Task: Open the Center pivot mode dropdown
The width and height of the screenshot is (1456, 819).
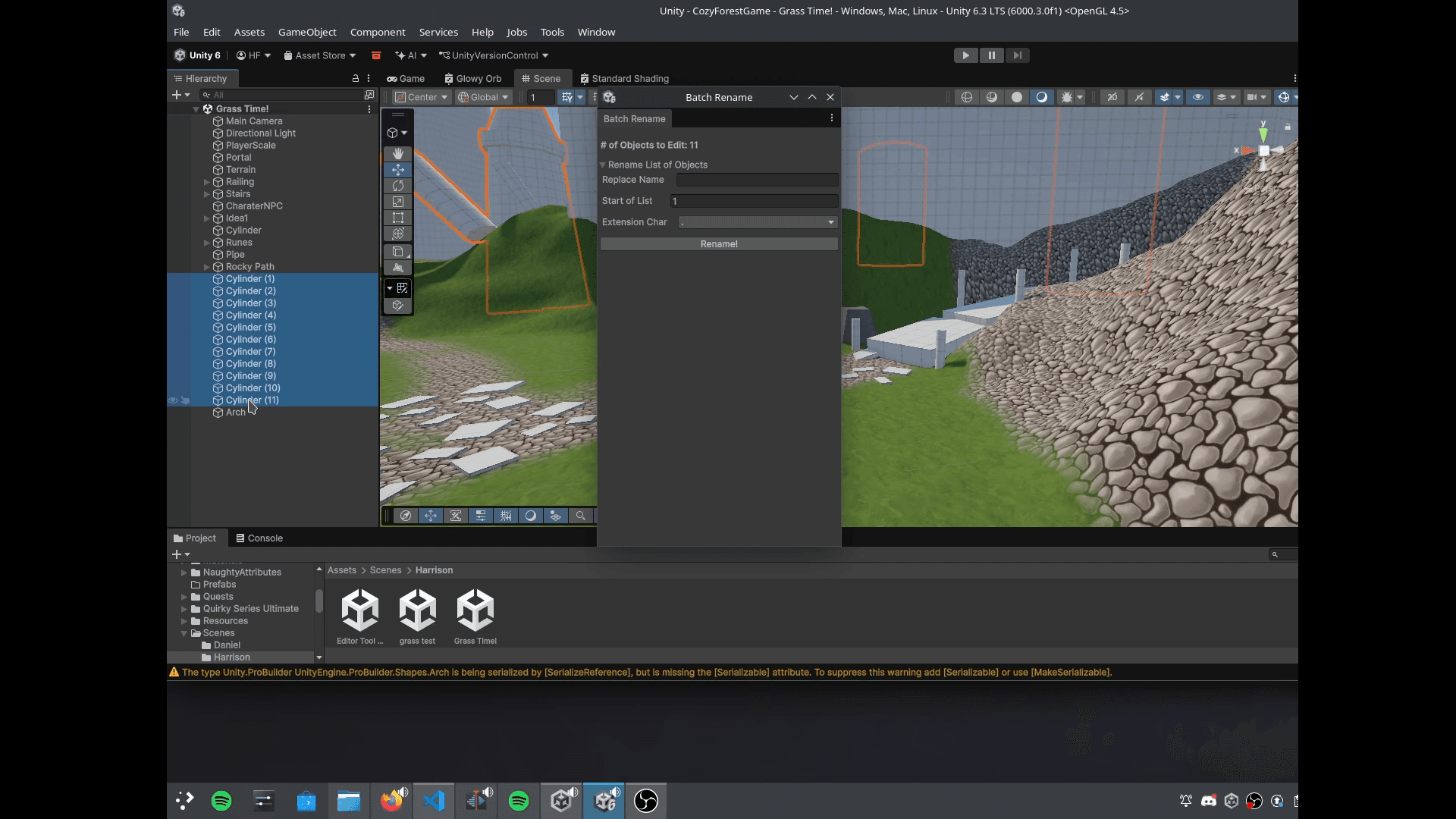Action: pyautogui.click(x=422, y=97)
